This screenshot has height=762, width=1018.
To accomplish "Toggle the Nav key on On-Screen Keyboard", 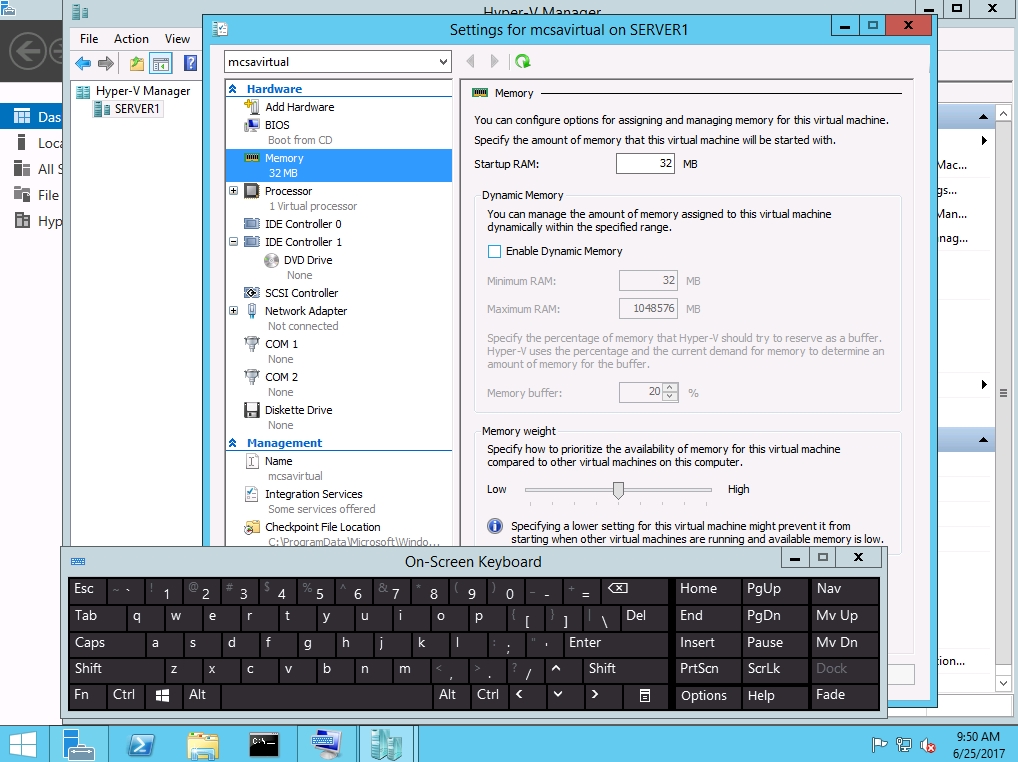I will tap(845, 589).
